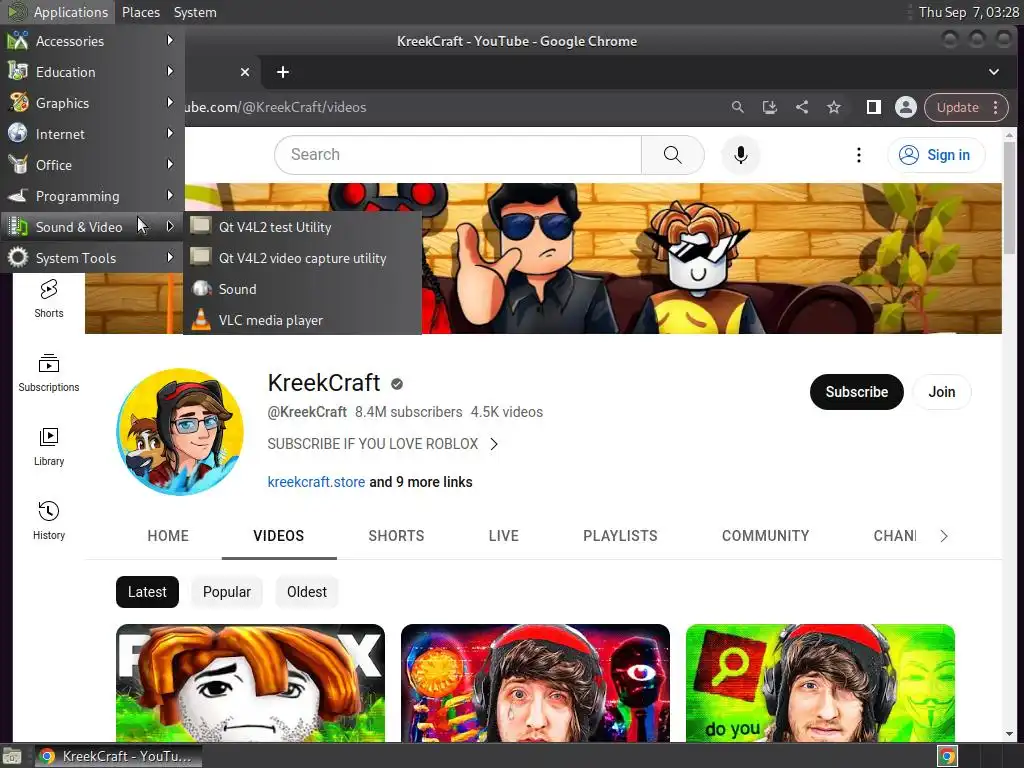Select the Latest sort chip
Screen dimensions: 1024x768
click(147, 592)
